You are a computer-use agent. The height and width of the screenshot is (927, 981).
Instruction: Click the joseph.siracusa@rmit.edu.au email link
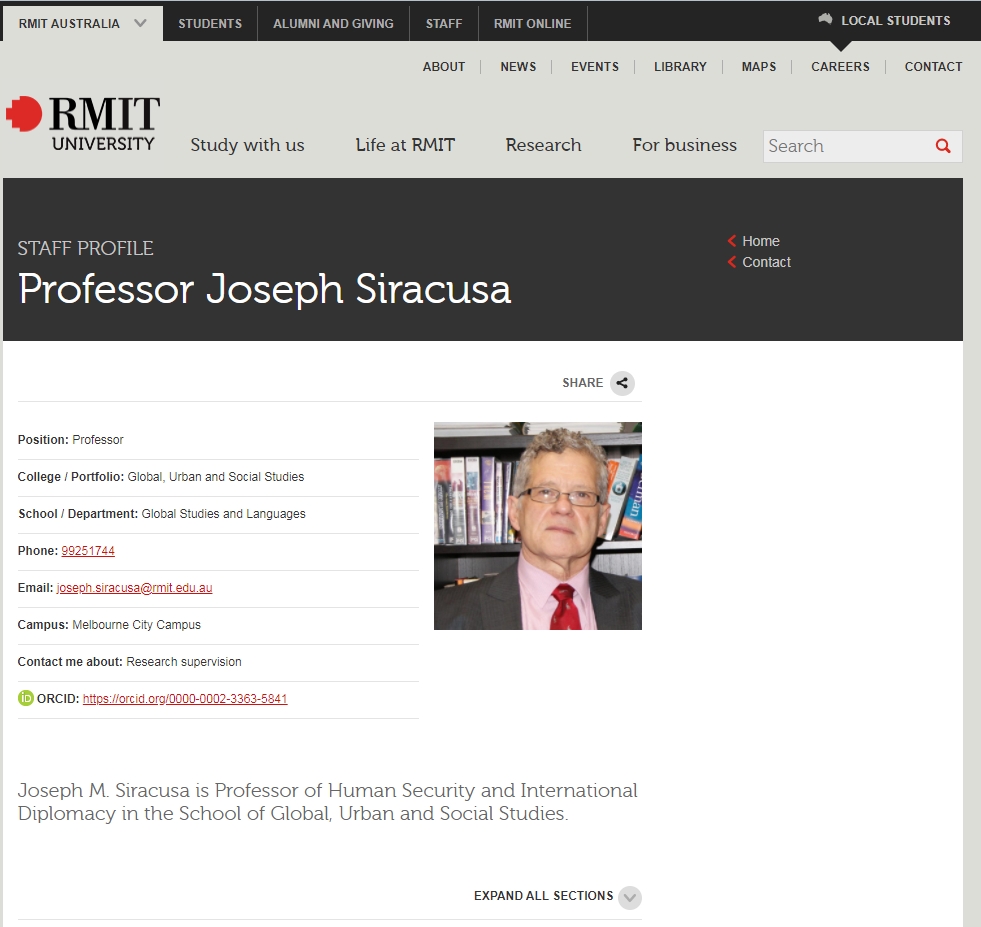coord(135,588)
